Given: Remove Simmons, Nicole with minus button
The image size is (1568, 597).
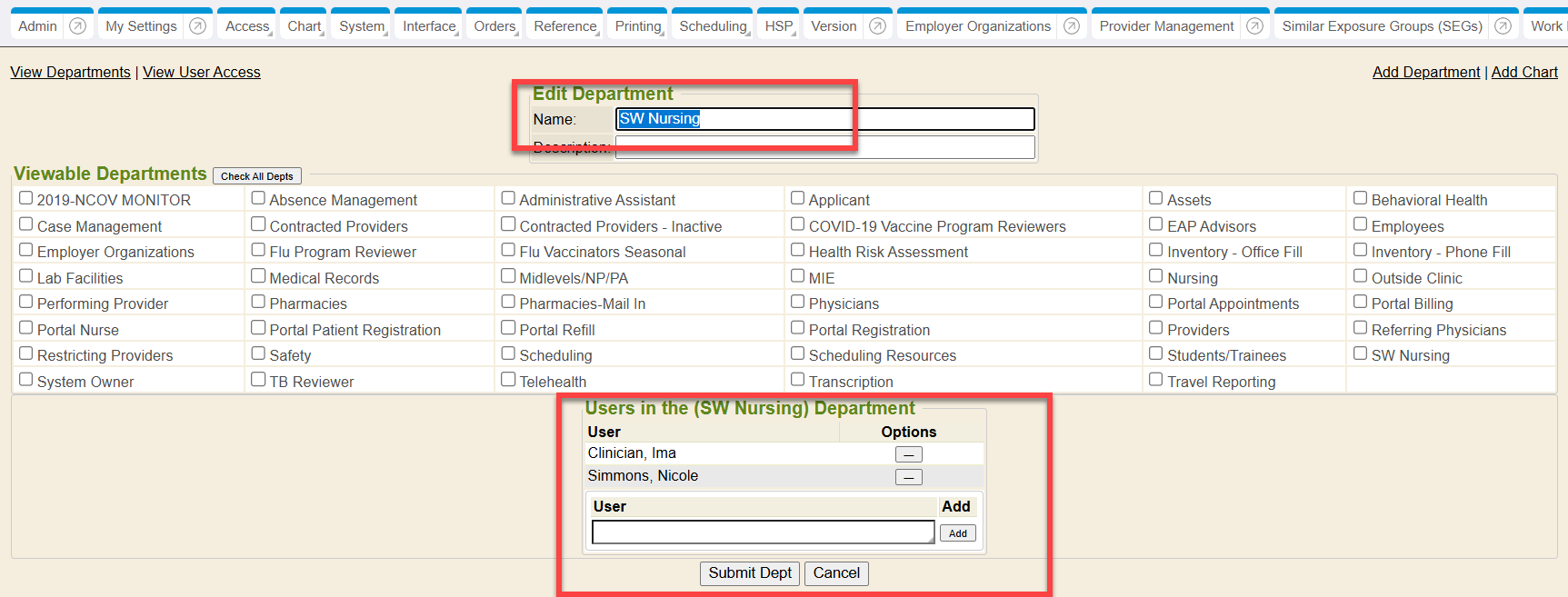Looking at the screenshot, I should (908, 477).
